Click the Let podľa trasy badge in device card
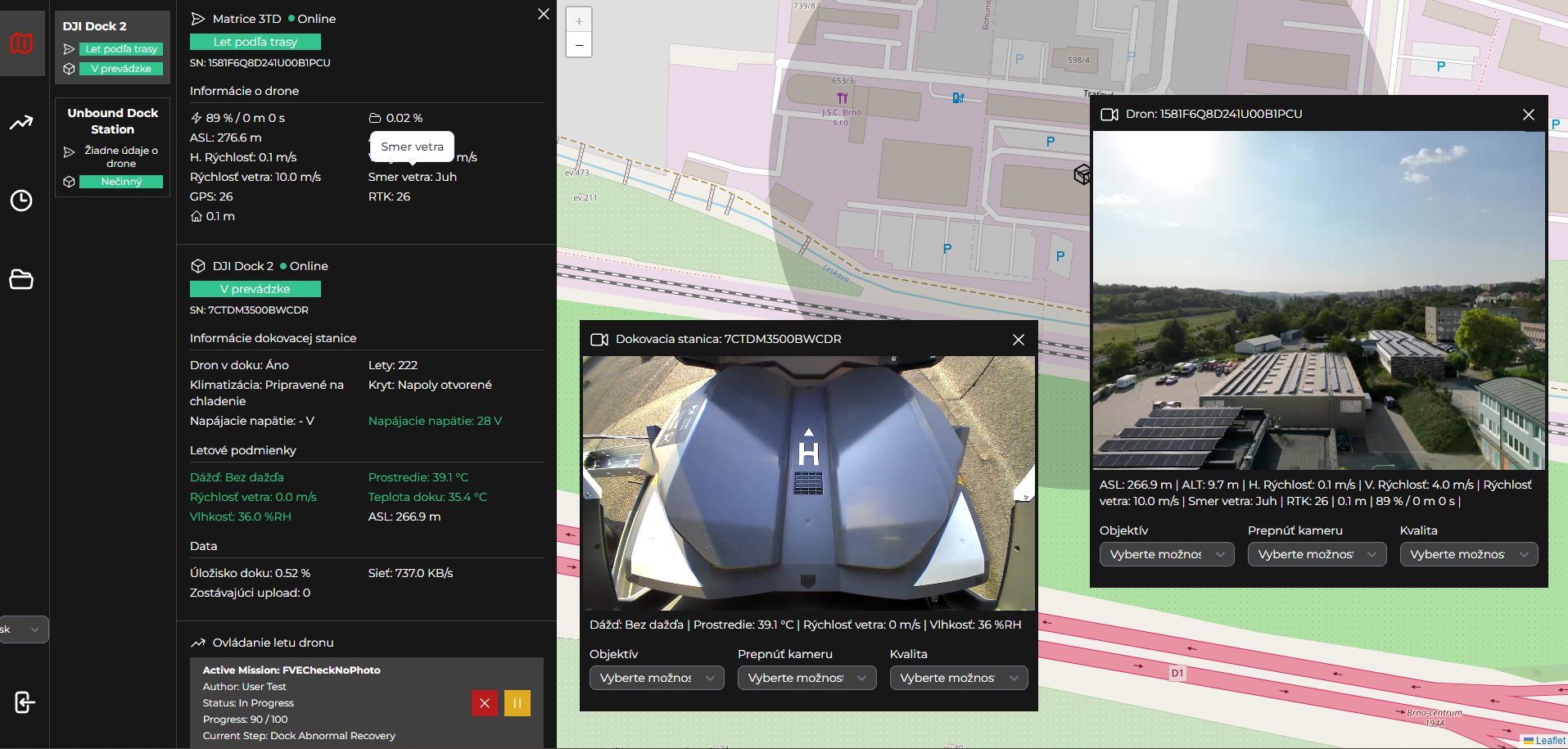Screen dimensions: 1568x749 pos(121,49)
